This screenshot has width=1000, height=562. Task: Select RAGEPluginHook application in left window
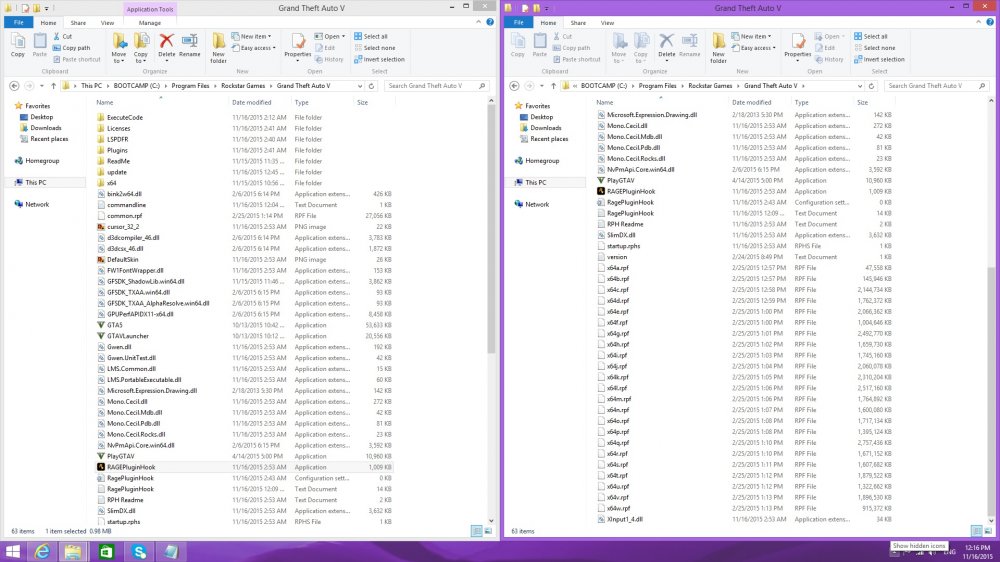click(x=131, y=467)
